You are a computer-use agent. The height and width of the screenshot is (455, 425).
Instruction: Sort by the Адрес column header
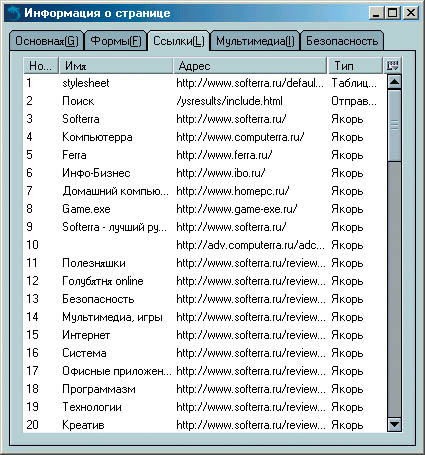point(250,66)
